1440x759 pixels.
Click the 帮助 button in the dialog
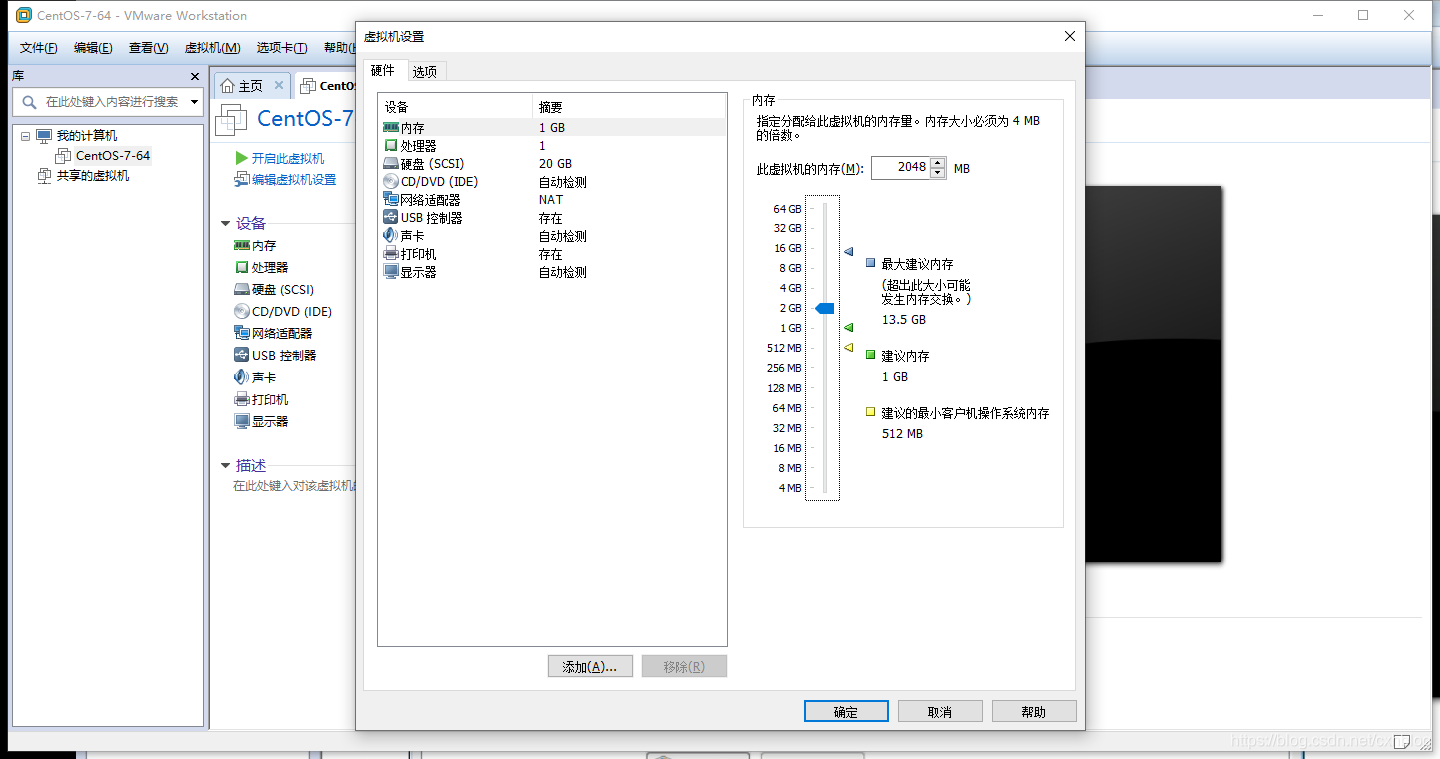click(x=1034, y=711)
